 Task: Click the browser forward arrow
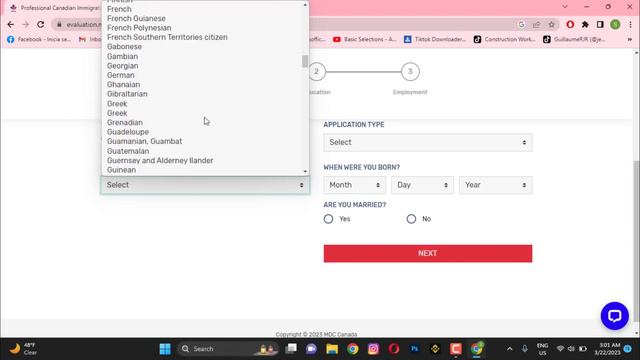coord(25,24)
